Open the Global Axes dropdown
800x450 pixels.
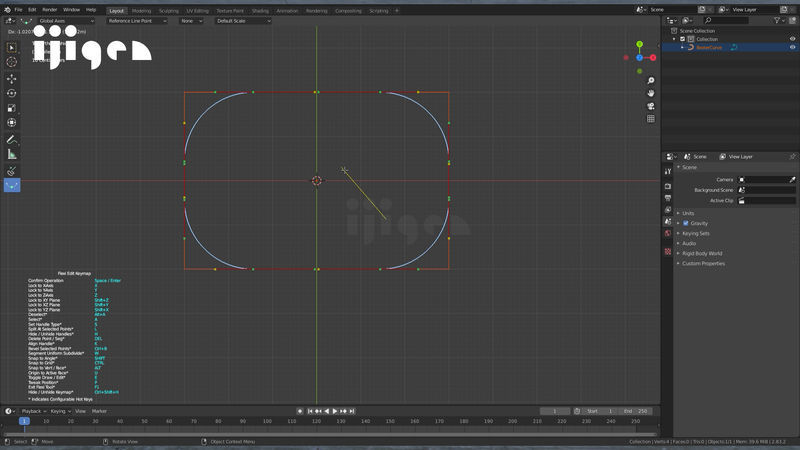[x=65, y=21]
